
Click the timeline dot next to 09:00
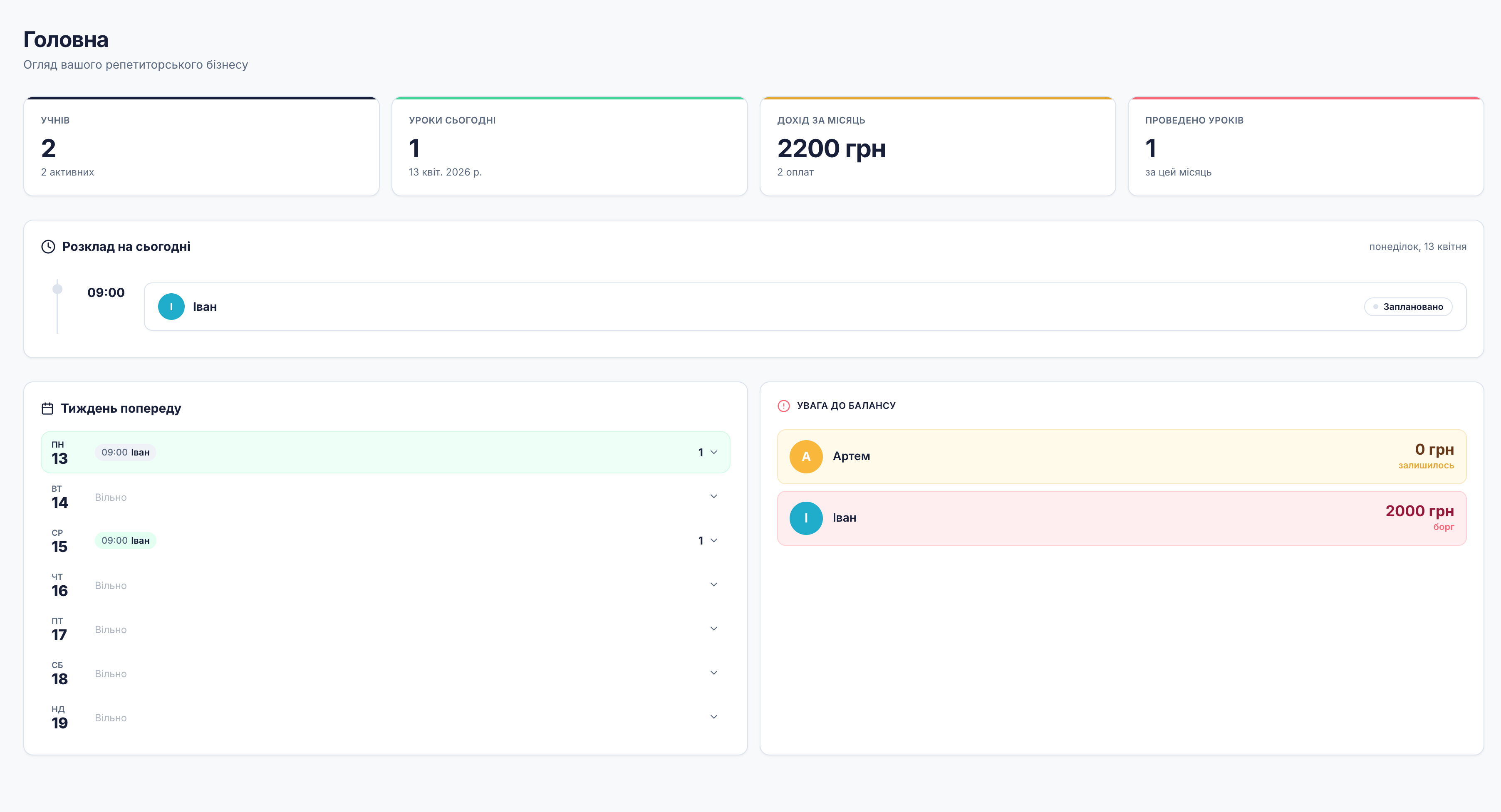(57, 289)
